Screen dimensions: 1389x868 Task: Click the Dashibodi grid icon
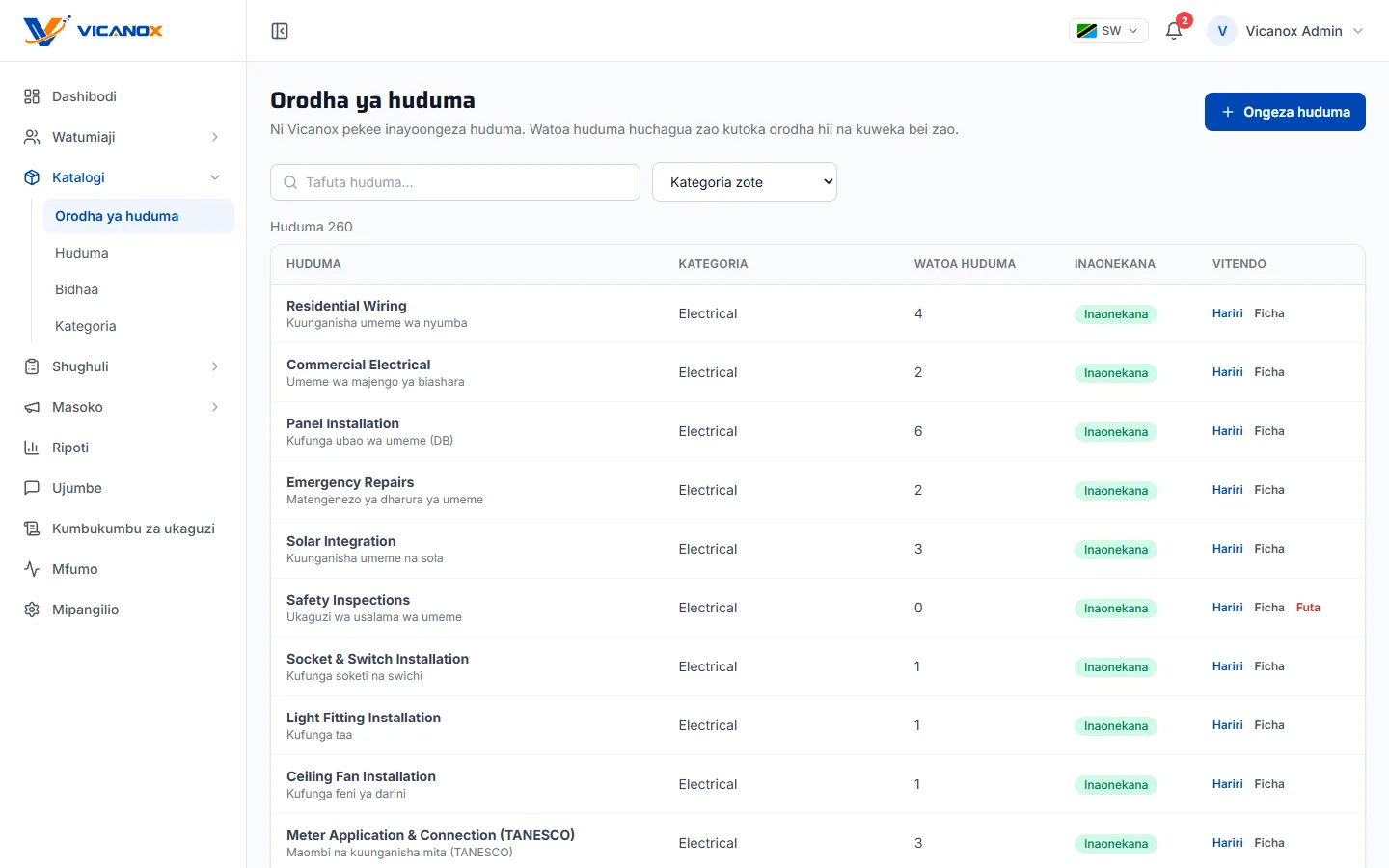coord(32,96)
